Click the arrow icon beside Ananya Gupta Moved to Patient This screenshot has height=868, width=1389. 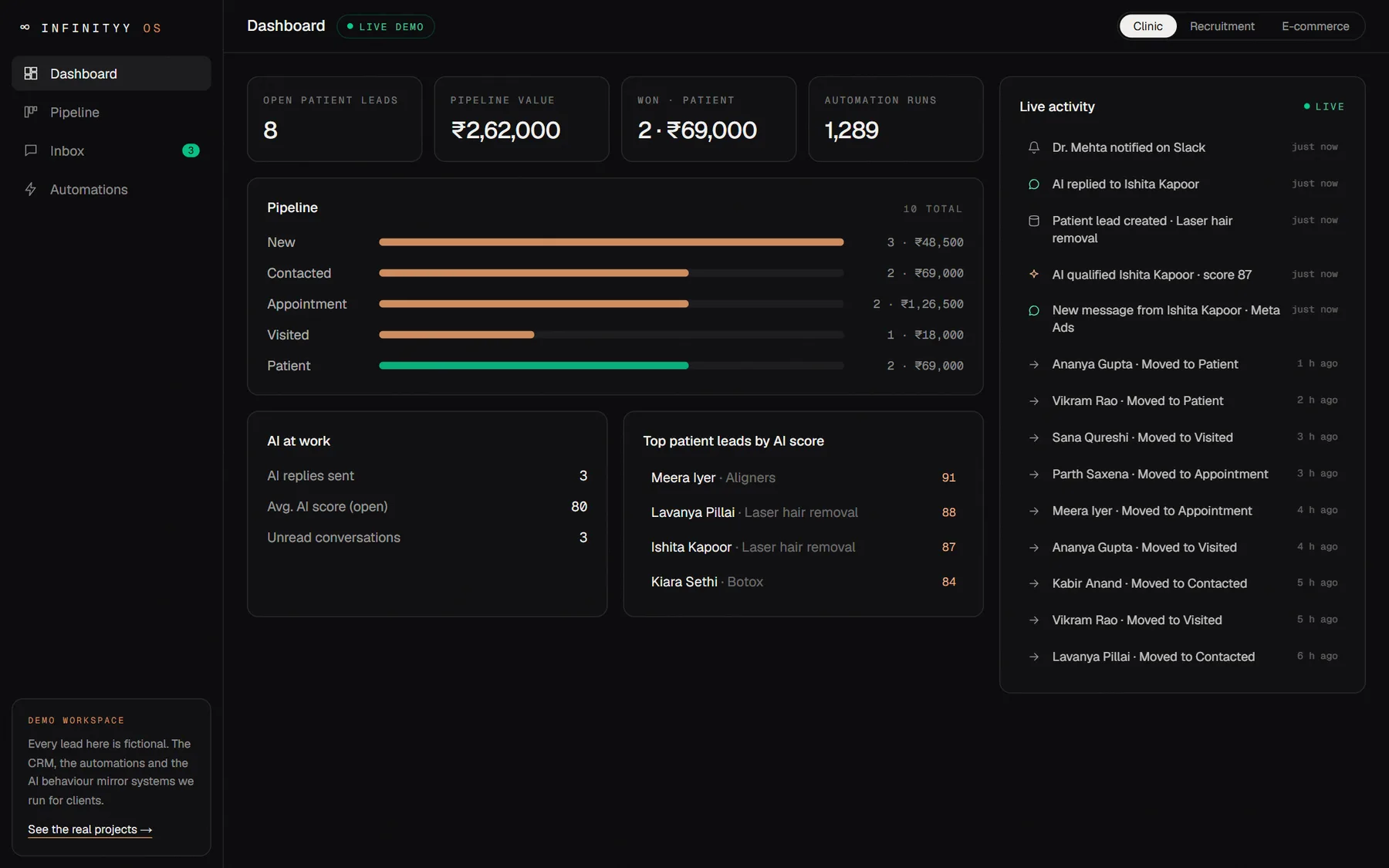pos(1034,364)
